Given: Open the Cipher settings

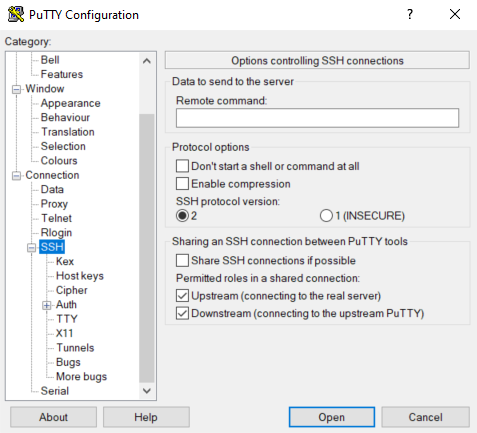Looking at the screenshot, I should (x=72, y=290).
